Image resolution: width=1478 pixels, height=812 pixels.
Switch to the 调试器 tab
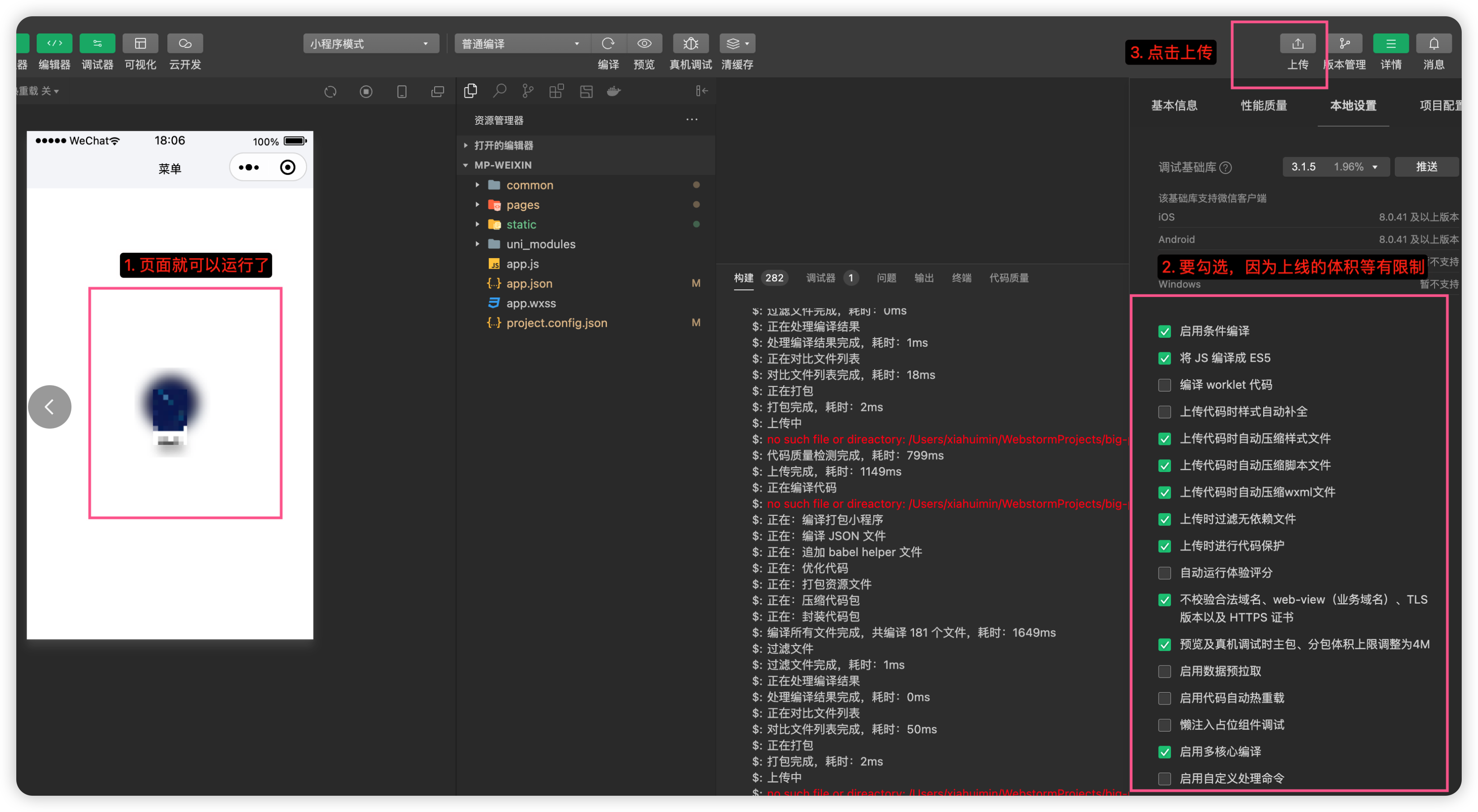point(820,278)
